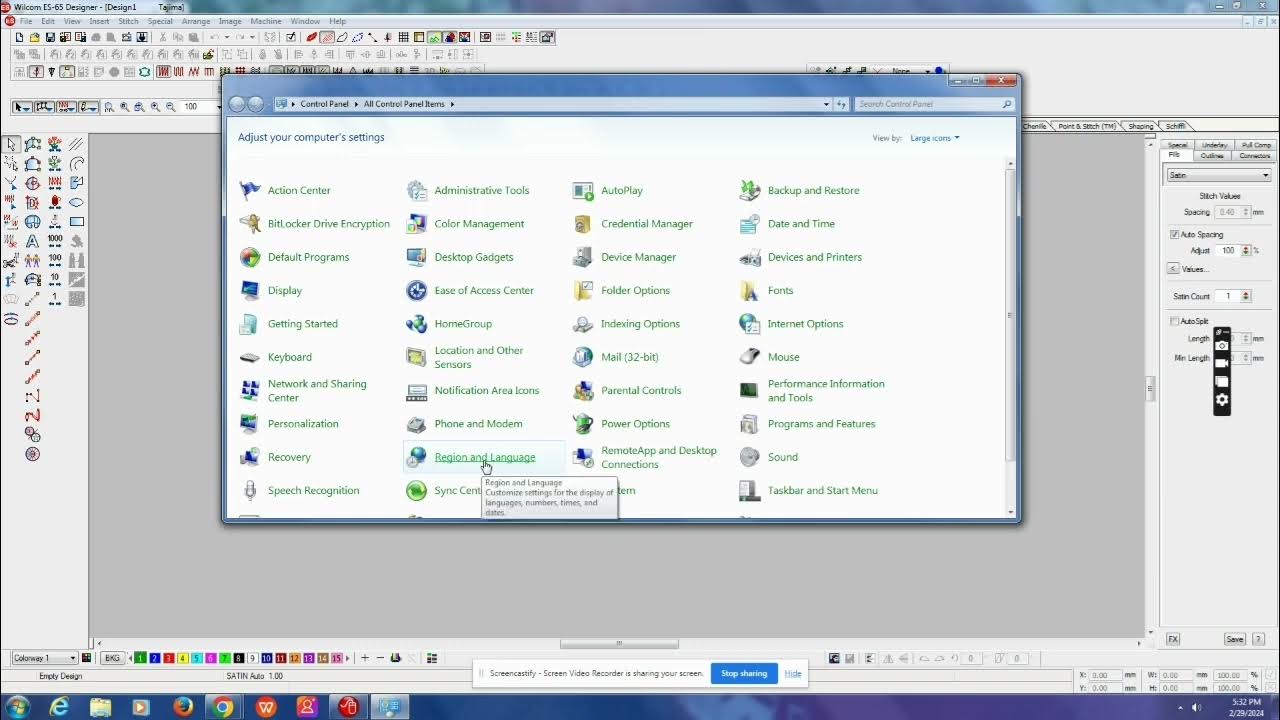This screenshot has height=720, width=1280.
Task: Click Hide link in Screencastify bar
Action: [793, 673]
